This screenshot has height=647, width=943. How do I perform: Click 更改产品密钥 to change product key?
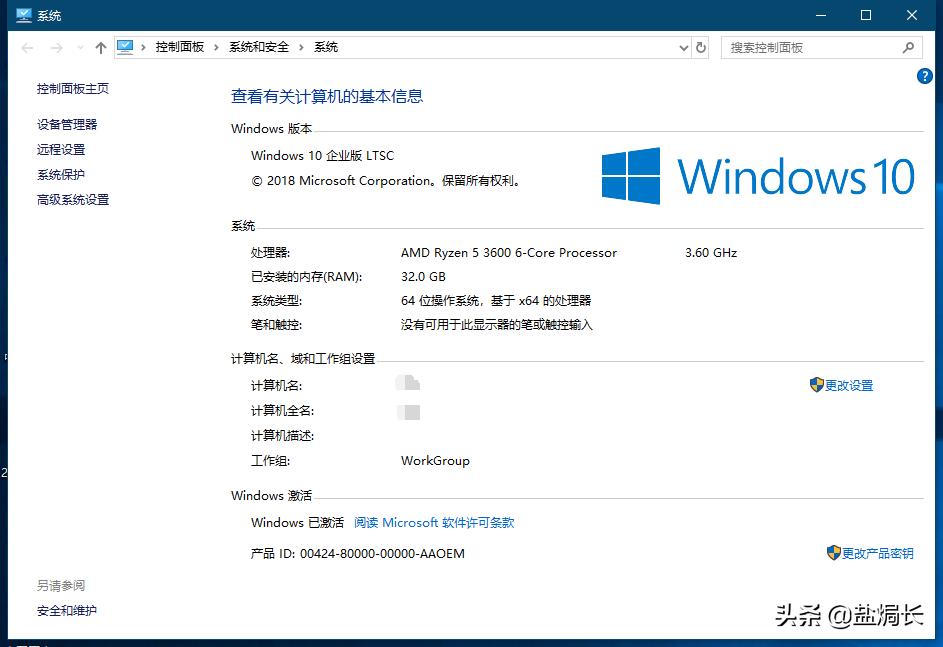[x=877, y=552]
